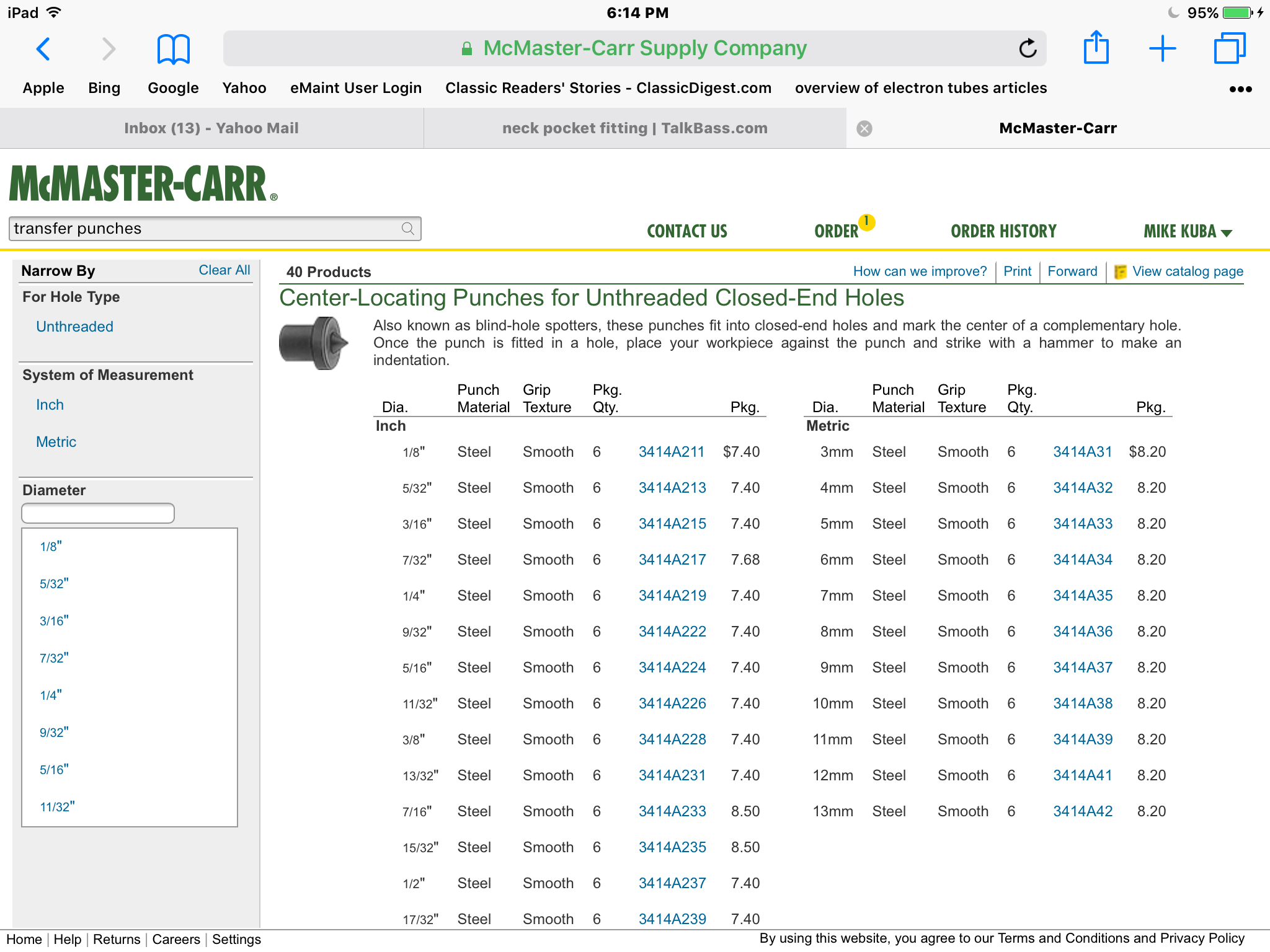Click the Home footer link
This screenshot has height=952, width=1270.
point(24,940)
